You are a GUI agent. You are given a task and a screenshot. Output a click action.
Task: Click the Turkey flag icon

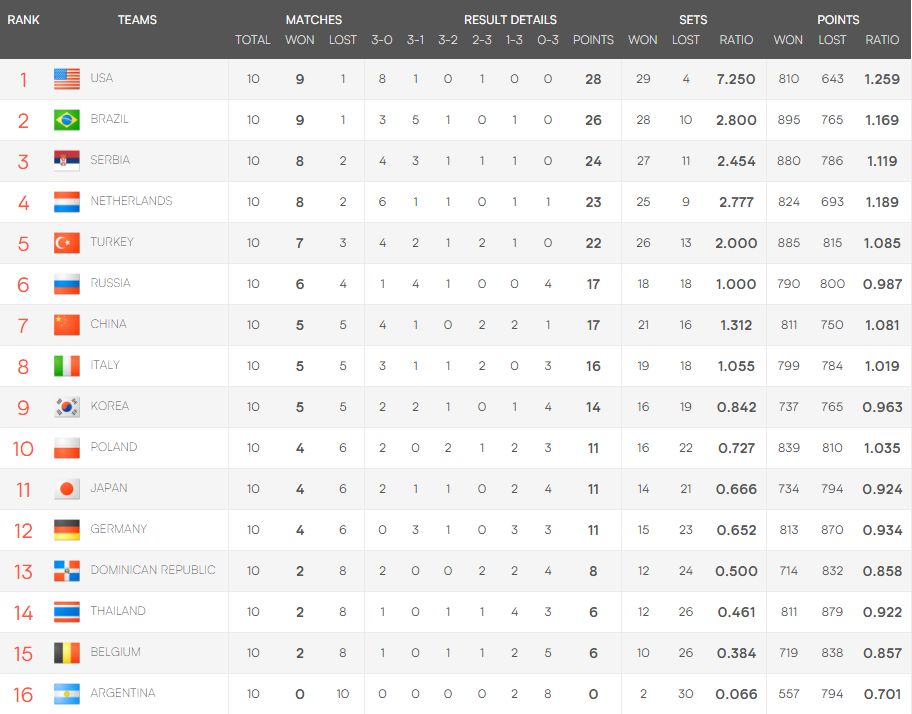click(x=67, y=242)
